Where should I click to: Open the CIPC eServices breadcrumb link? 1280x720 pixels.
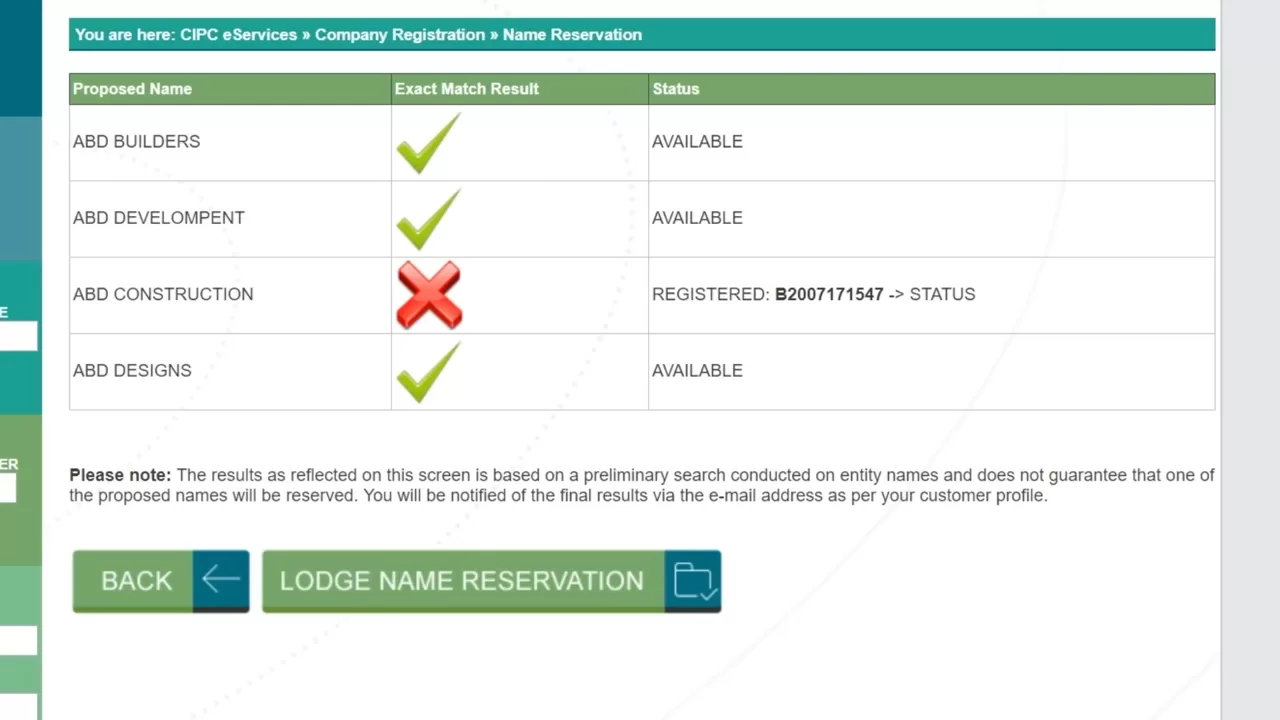coord(238,35)
